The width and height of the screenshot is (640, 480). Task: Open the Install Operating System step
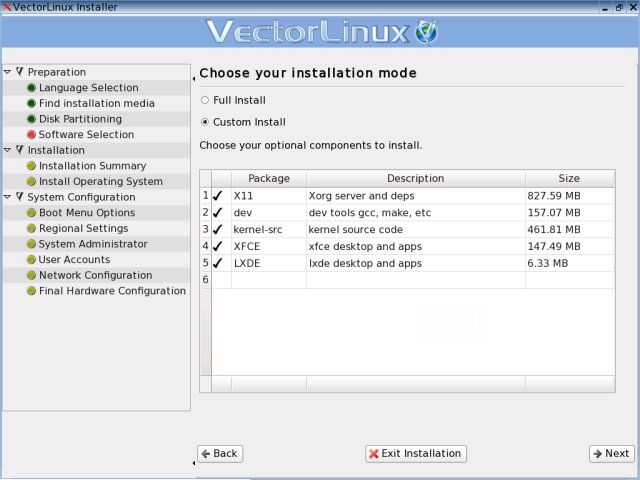pyautogui.click(x=101, y=182)
